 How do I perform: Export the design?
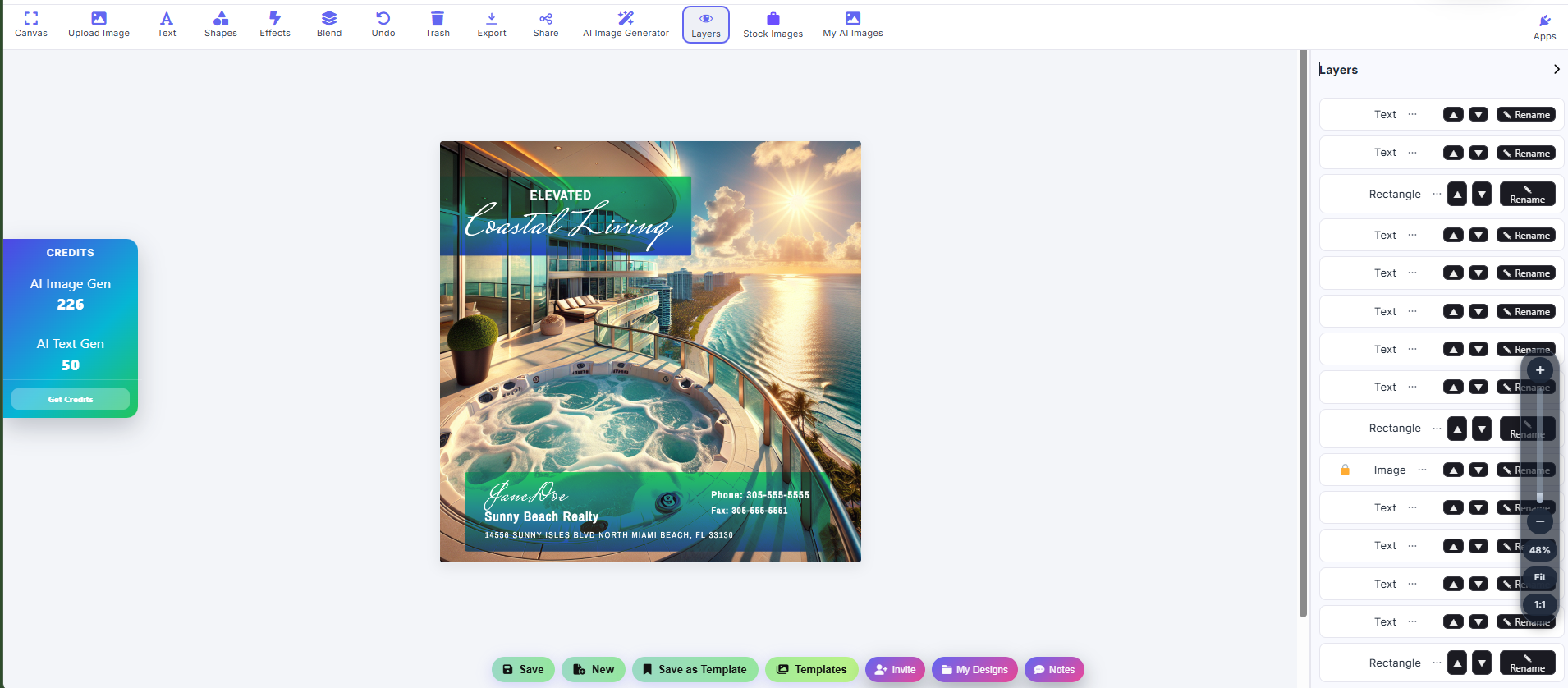[491, 25]
